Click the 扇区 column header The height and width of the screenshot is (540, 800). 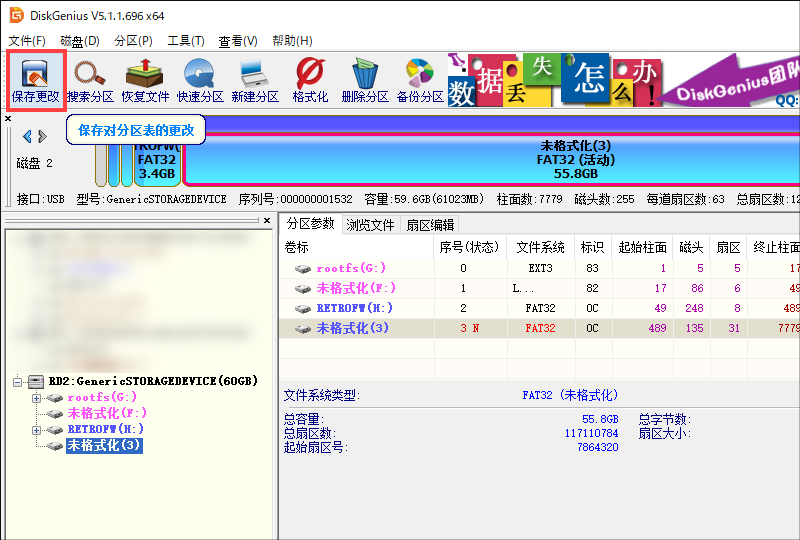point(728,247)
